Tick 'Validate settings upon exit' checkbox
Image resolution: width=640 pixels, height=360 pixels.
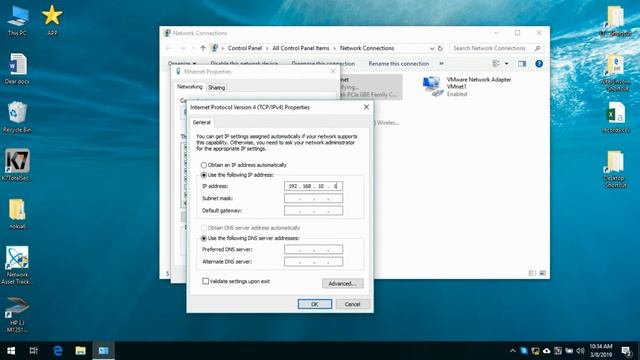[205, 281]
